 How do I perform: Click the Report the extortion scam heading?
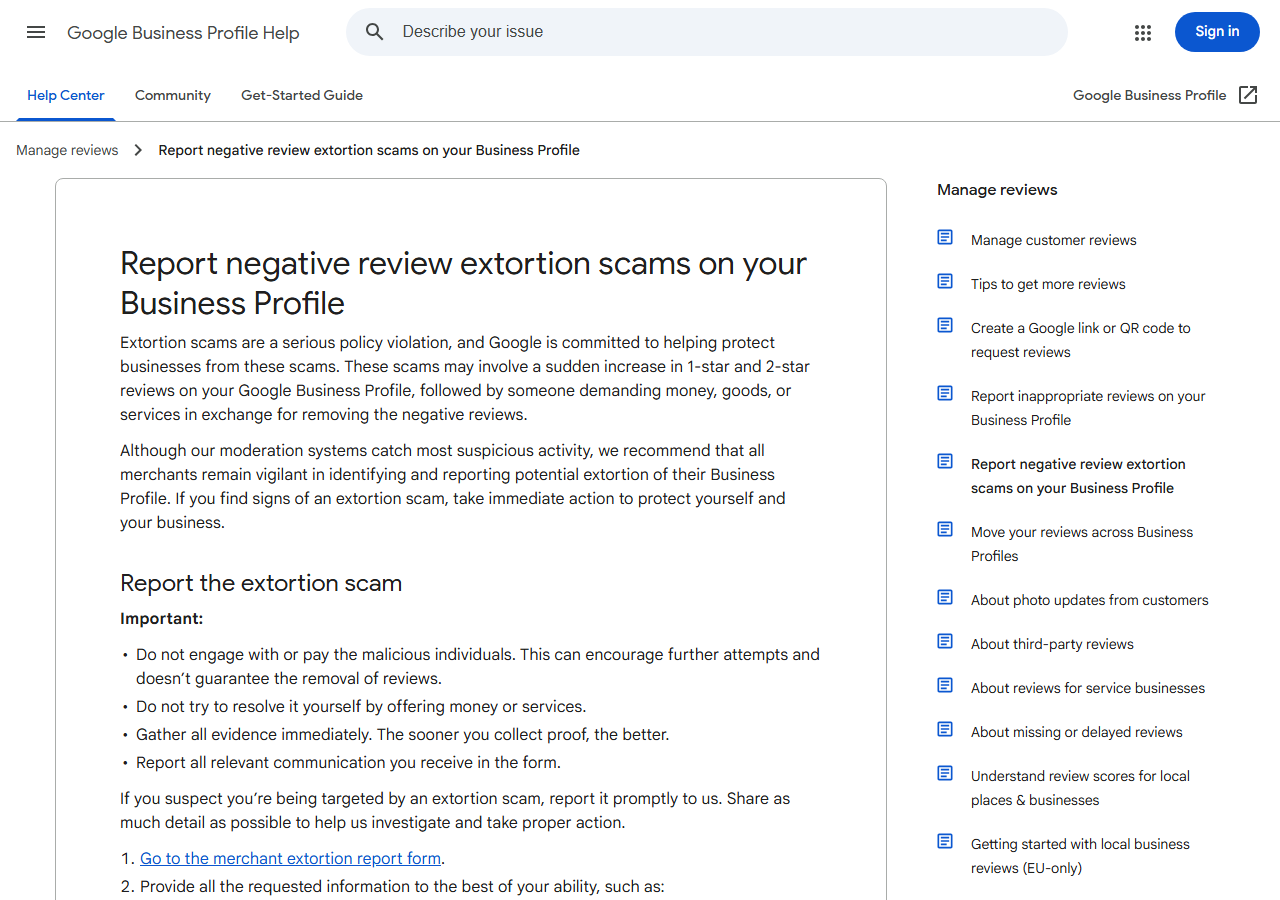(261, 583)
